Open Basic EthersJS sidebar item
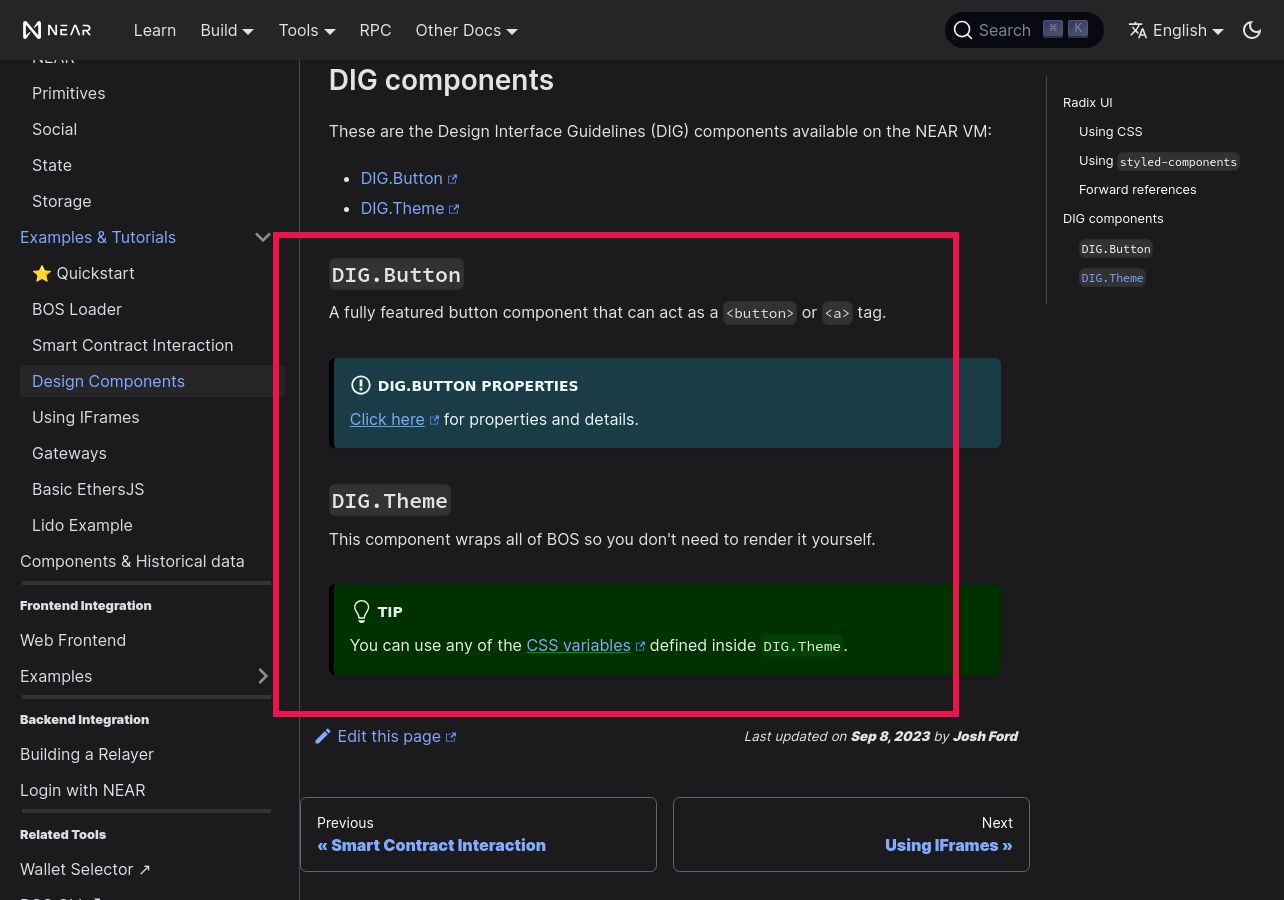The height and width of the screenshot is (900, 1284). [x=88, y=489]
